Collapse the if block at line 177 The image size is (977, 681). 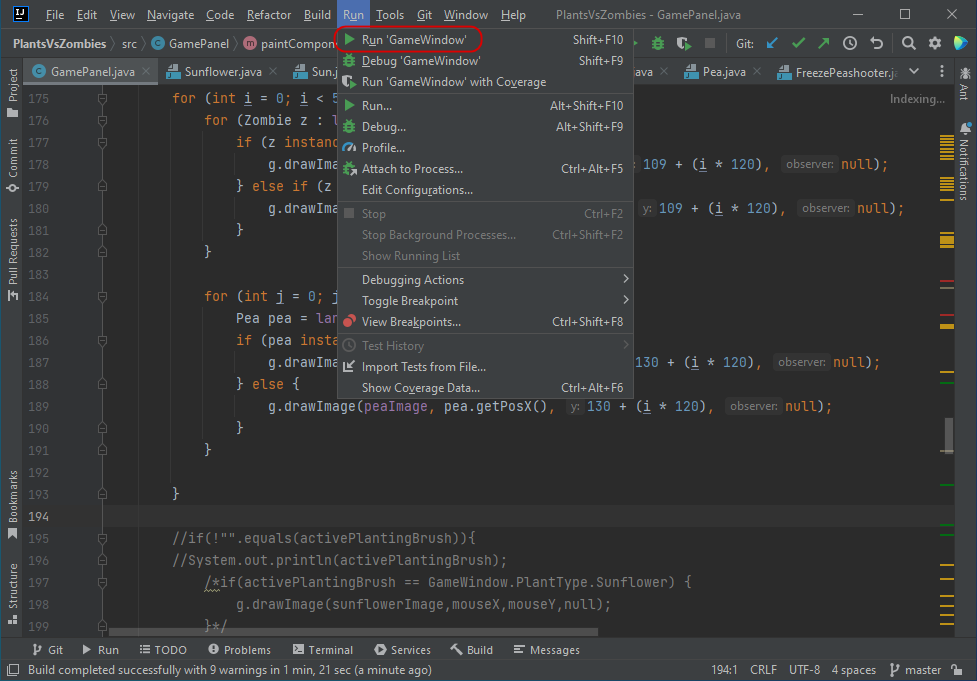click(102, 143)
